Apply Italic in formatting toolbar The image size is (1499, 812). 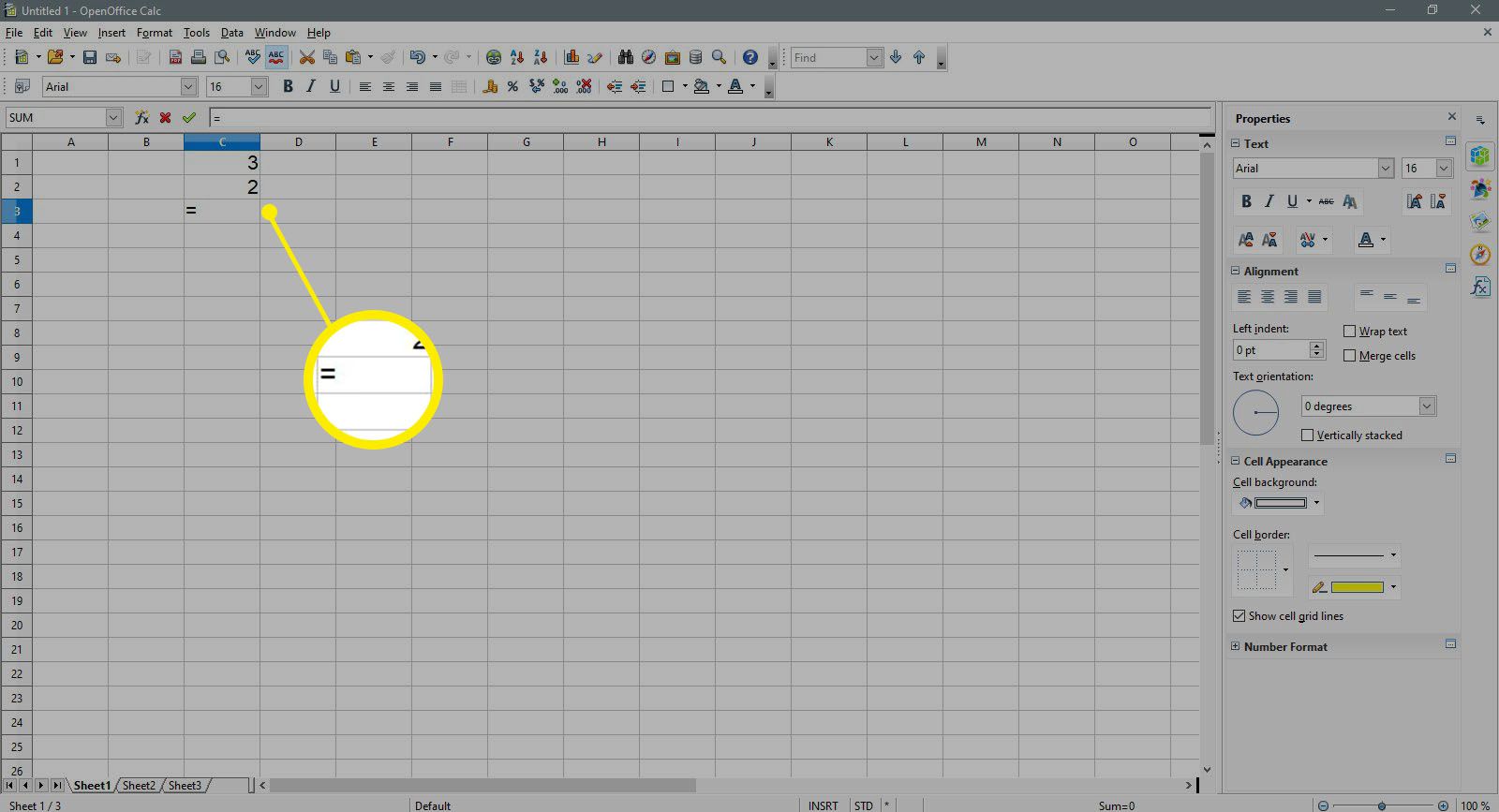(x=311, y=86)
